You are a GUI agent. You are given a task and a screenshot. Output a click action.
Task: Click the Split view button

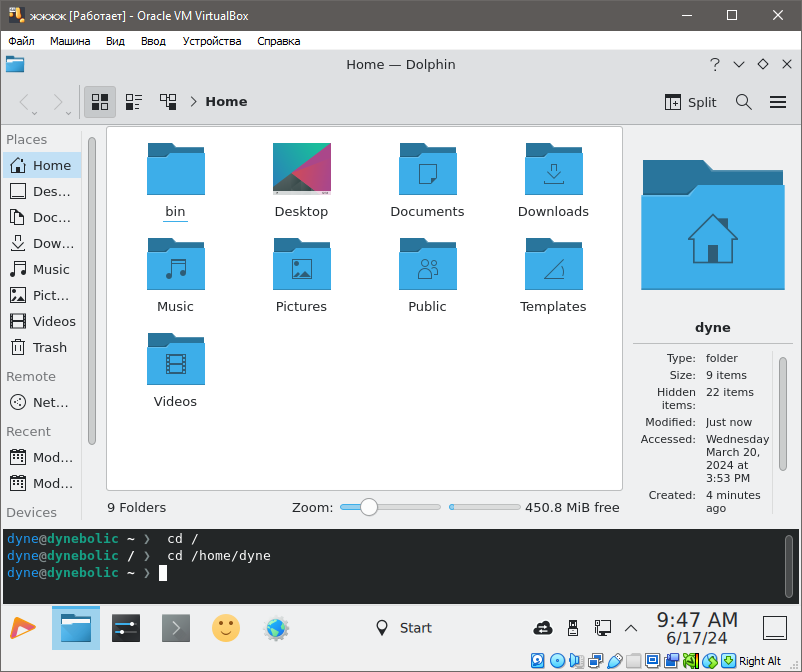(690, 102)
